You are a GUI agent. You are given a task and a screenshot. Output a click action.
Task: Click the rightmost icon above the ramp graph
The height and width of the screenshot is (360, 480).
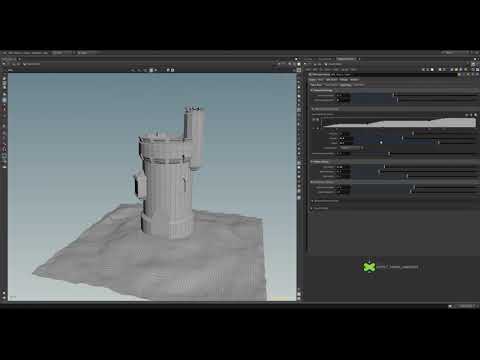click(475, 115)
